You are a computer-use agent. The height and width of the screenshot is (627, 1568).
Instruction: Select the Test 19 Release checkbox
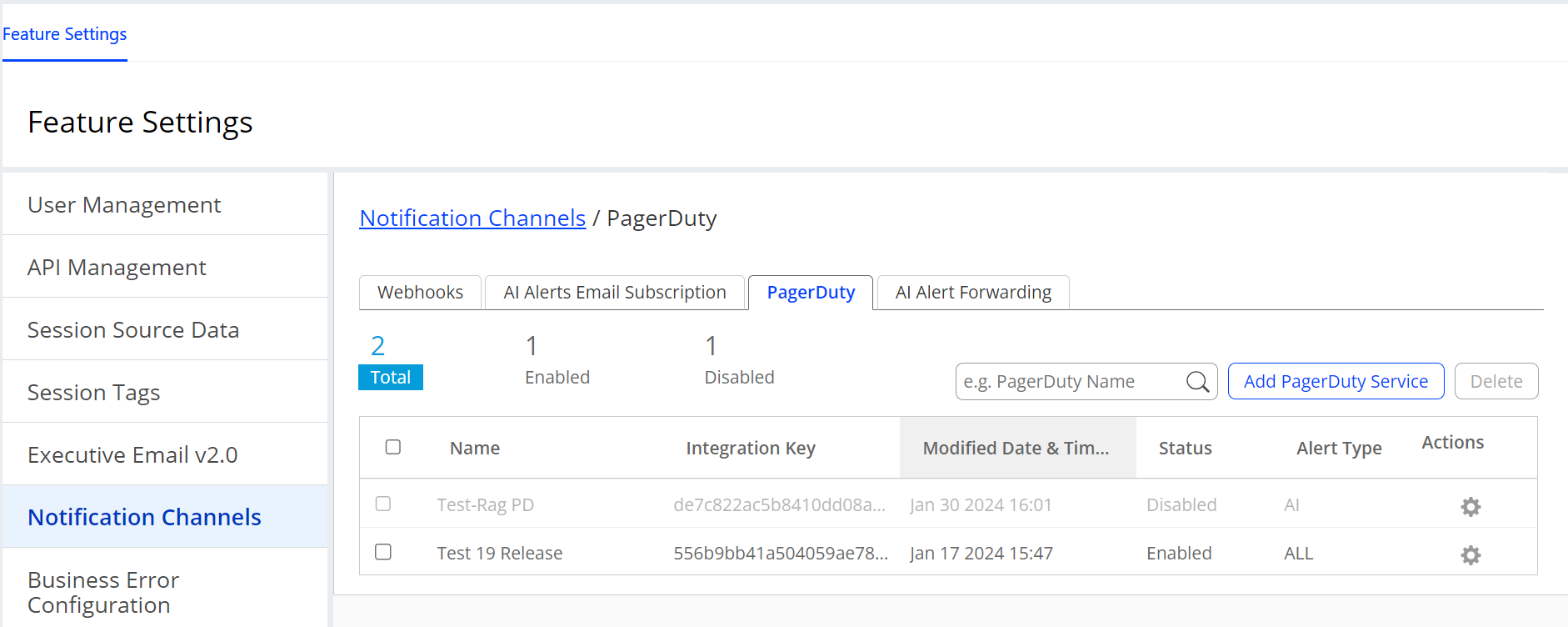coord(383,552)
